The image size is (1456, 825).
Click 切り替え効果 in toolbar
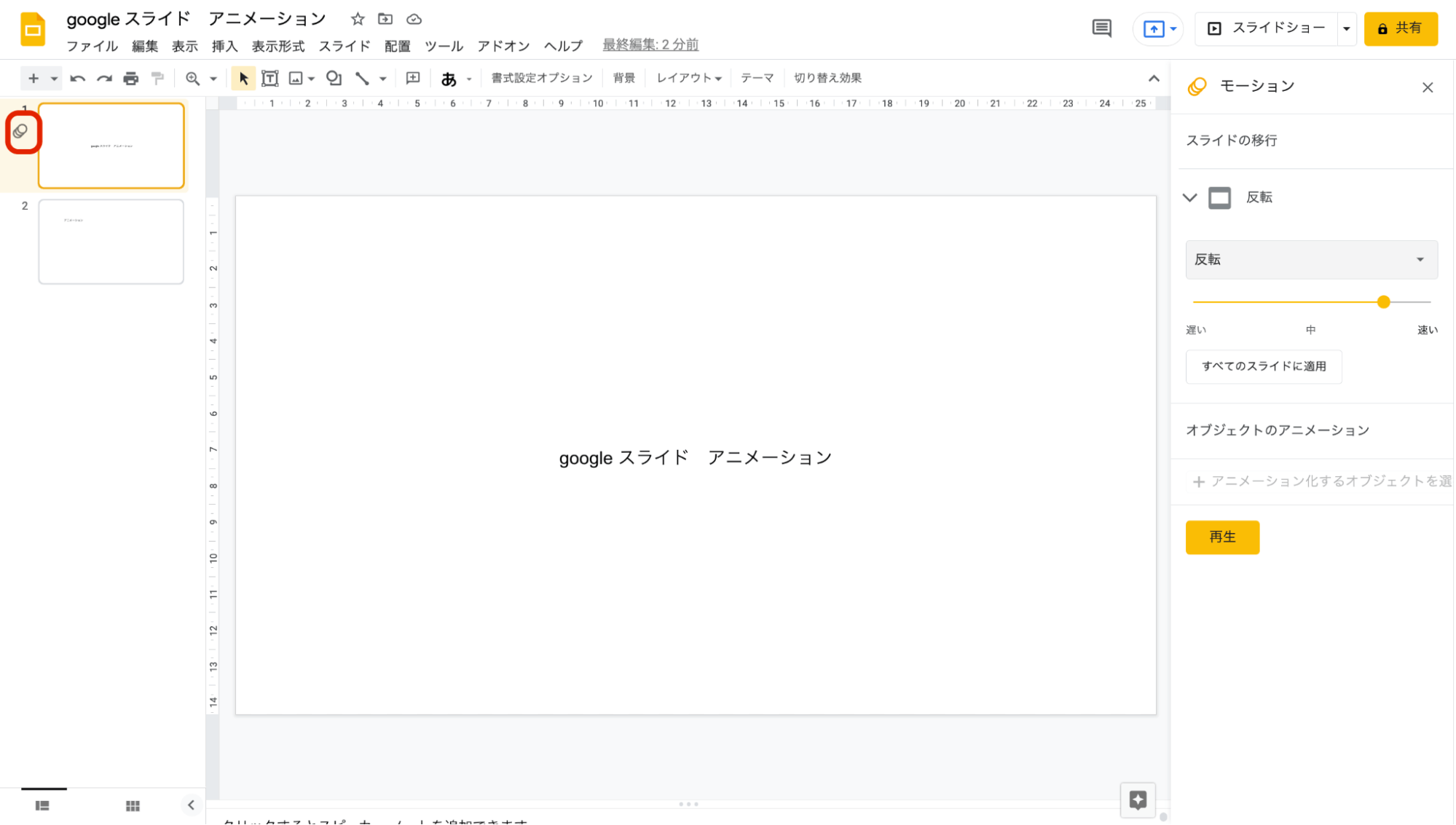[x=827, y=78]
